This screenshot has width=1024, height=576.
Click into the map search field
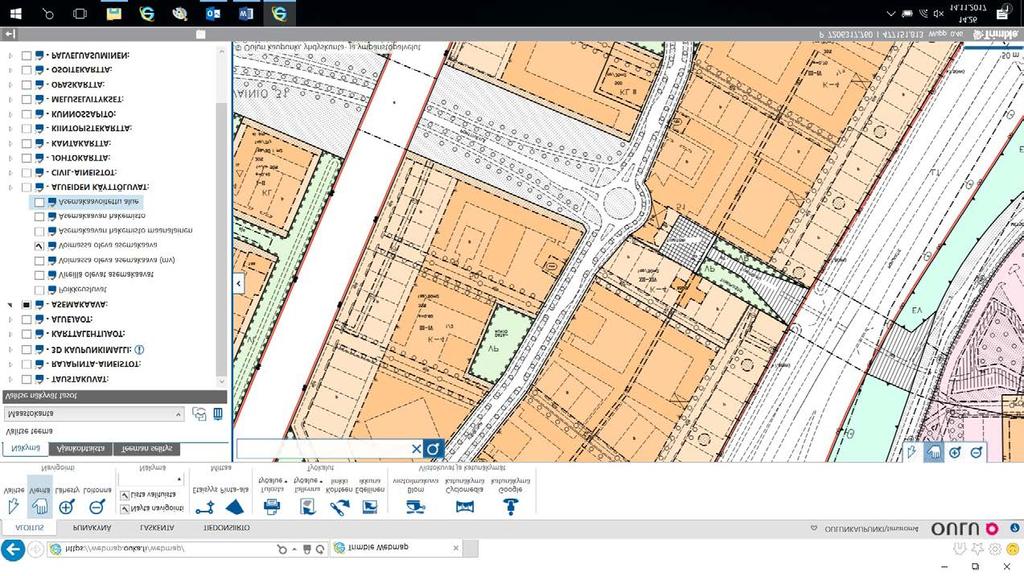coord(323,449)
